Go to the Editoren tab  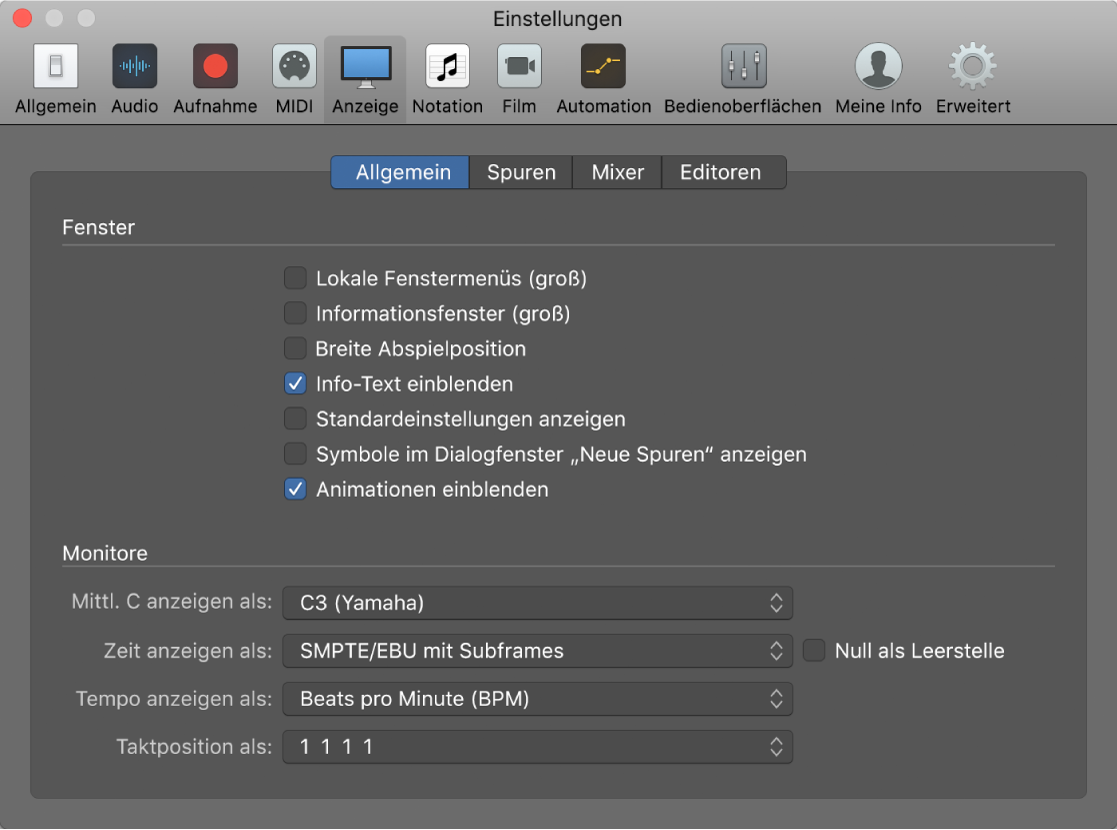(720, 172)
